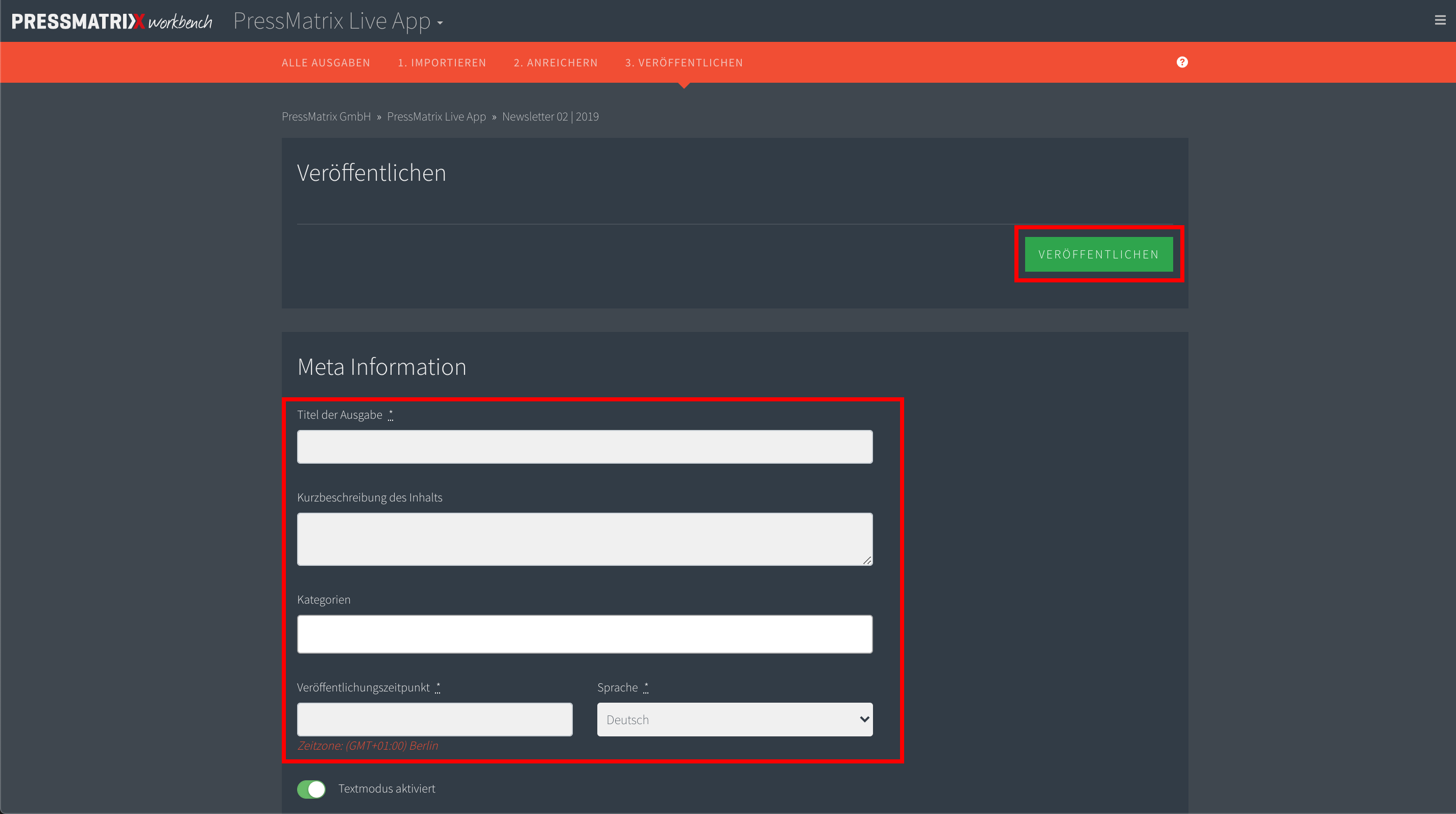Click the Textmodus aktiviert label
The height and width of the screenshot is (814, 1456).
click(386, 788)
